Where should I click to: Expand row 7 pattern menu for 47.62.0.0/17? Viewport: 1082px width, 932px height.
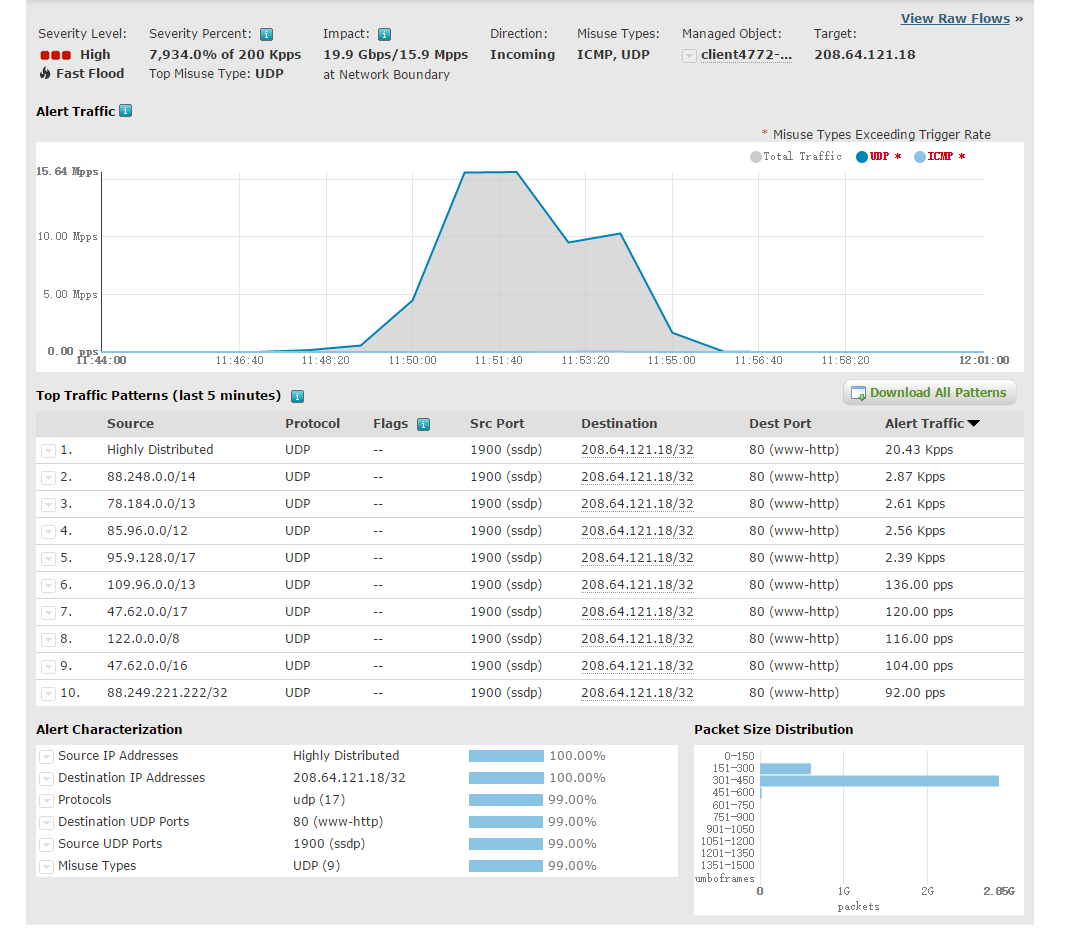click(48, 613)
